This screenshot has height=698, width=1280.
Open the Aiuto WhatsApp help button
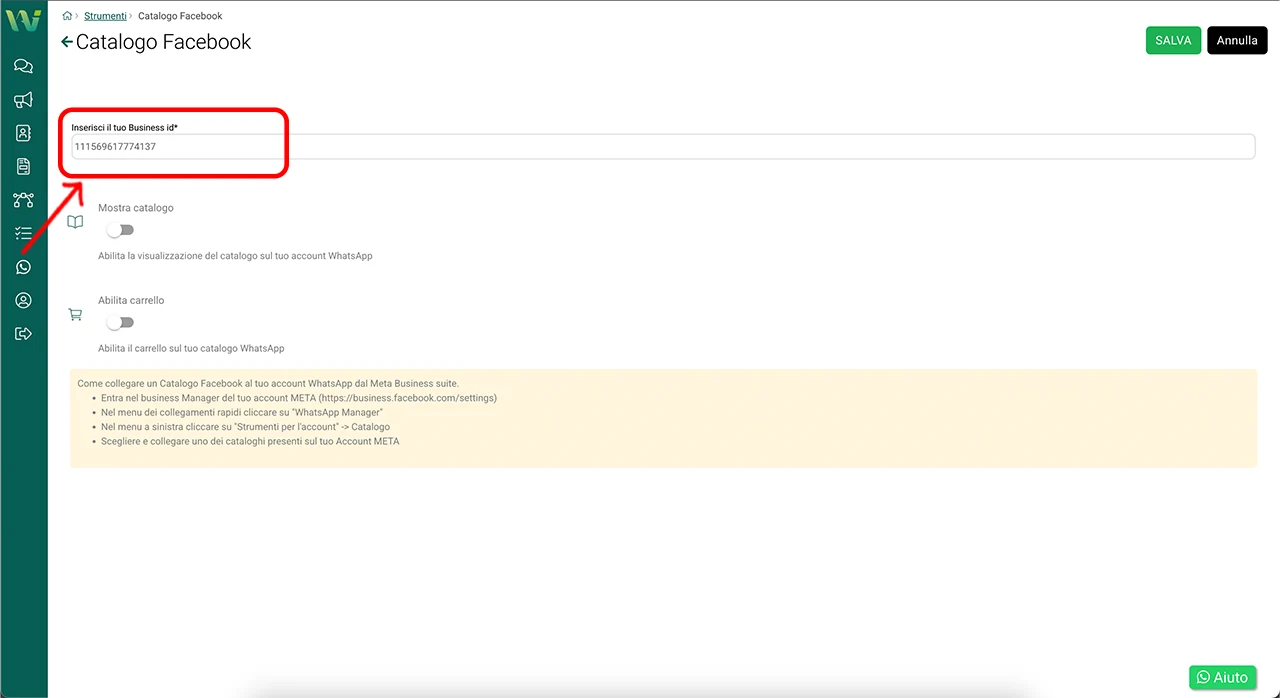coord(1222,677)
